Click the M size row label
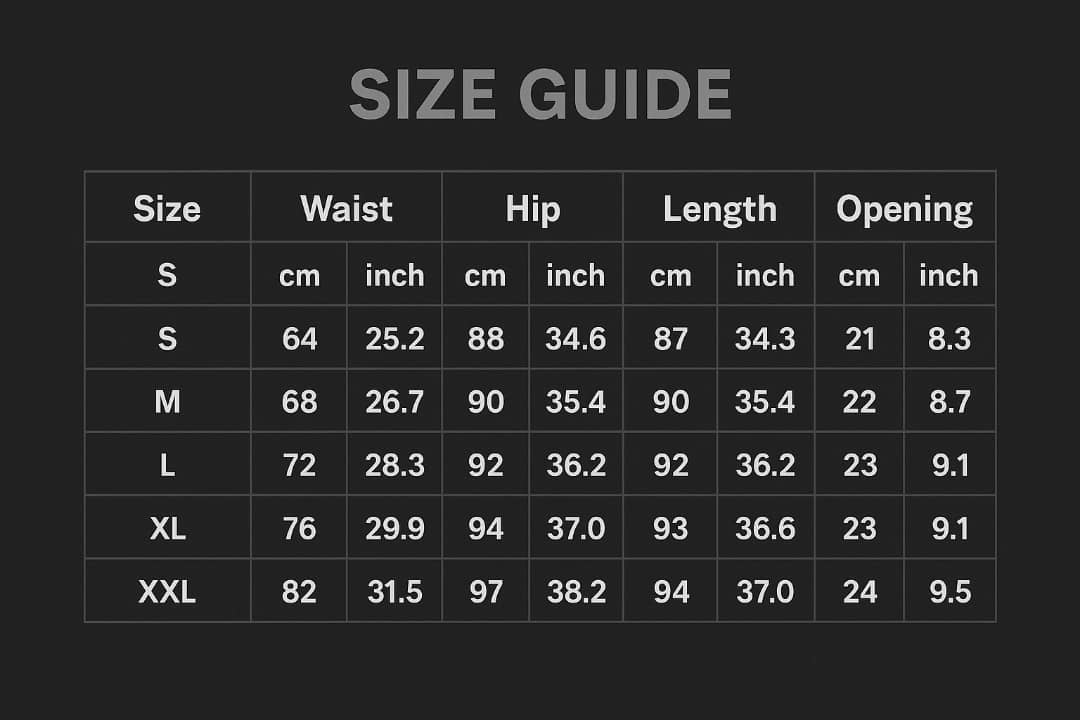Image resolution: width=1080 pixels, height=720 pixels. [167, 402]
